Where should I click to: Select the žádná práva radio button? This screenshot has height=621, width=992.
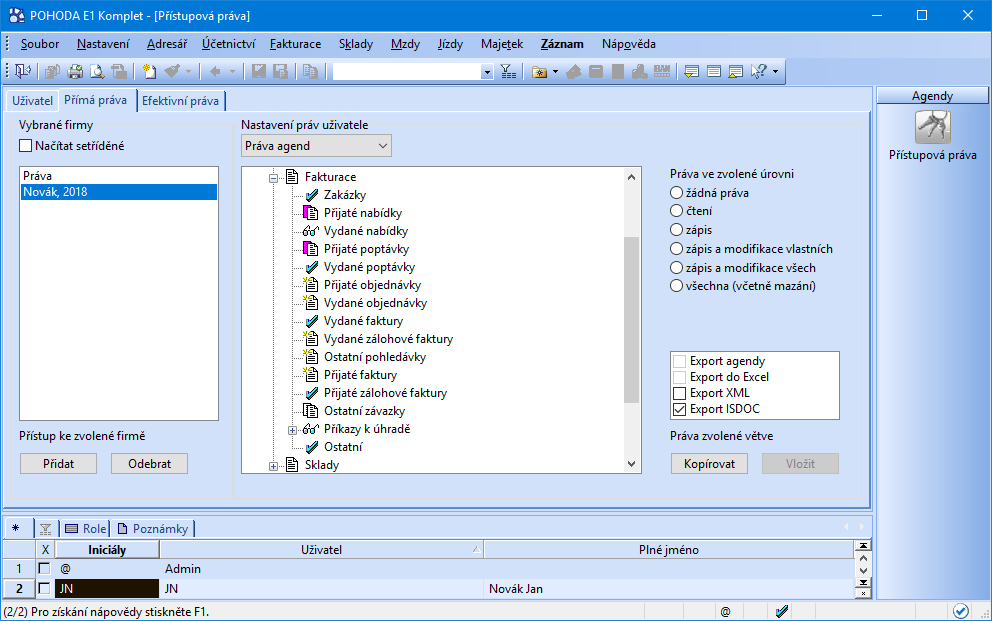(676, 193)
